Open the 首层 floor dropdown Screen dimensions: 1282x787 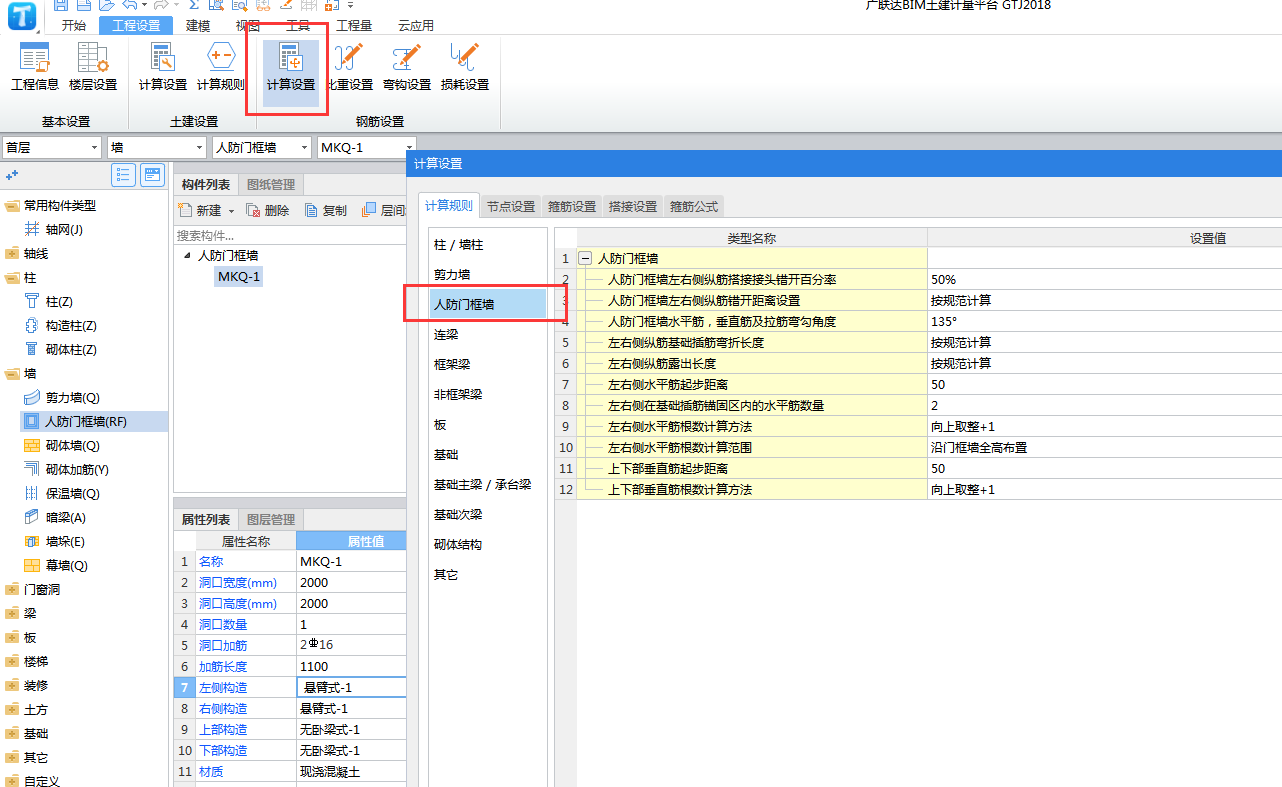pyautogui.click(x=95, y=148)
